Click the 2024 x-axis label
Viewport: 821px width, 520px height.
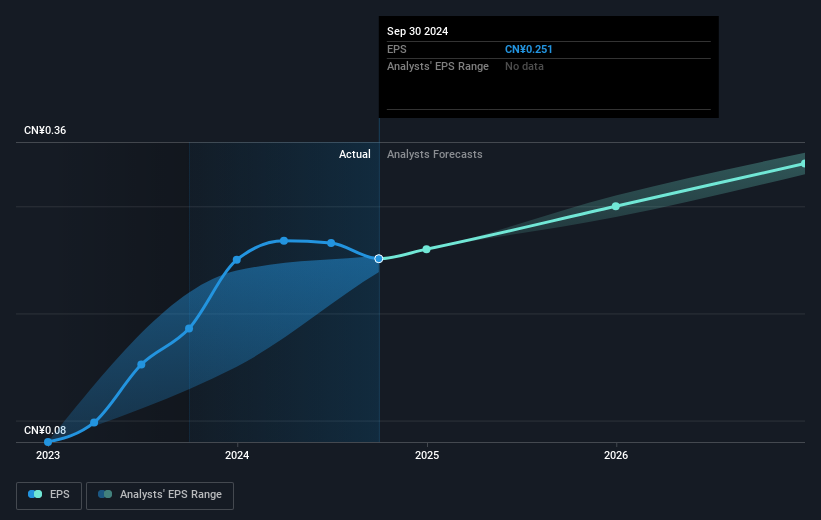237,456
